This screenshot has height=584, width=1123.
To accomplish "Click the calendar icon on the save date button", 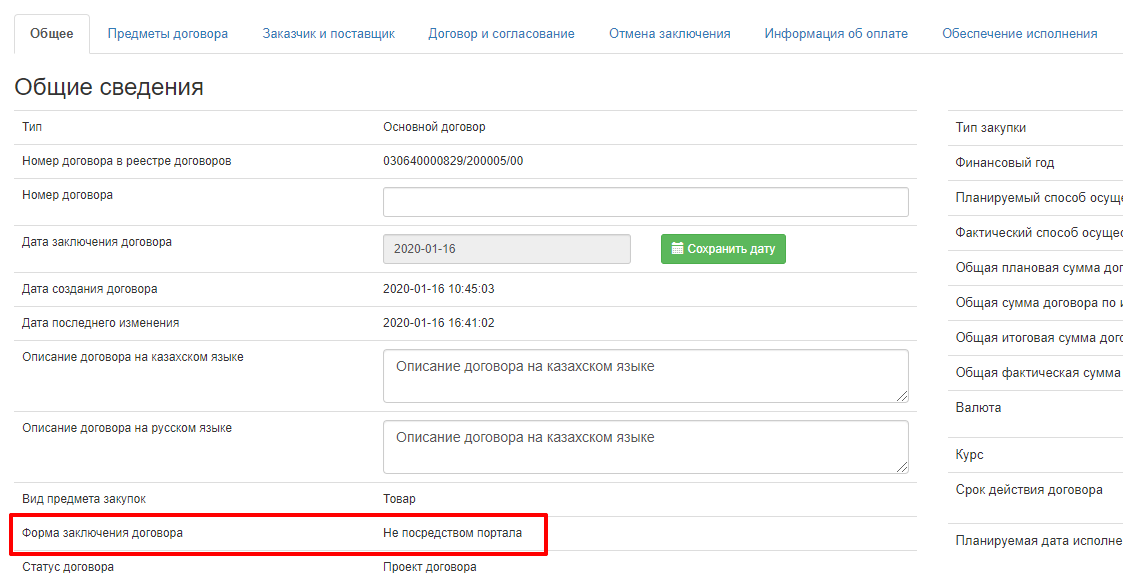I will point(677,249).
